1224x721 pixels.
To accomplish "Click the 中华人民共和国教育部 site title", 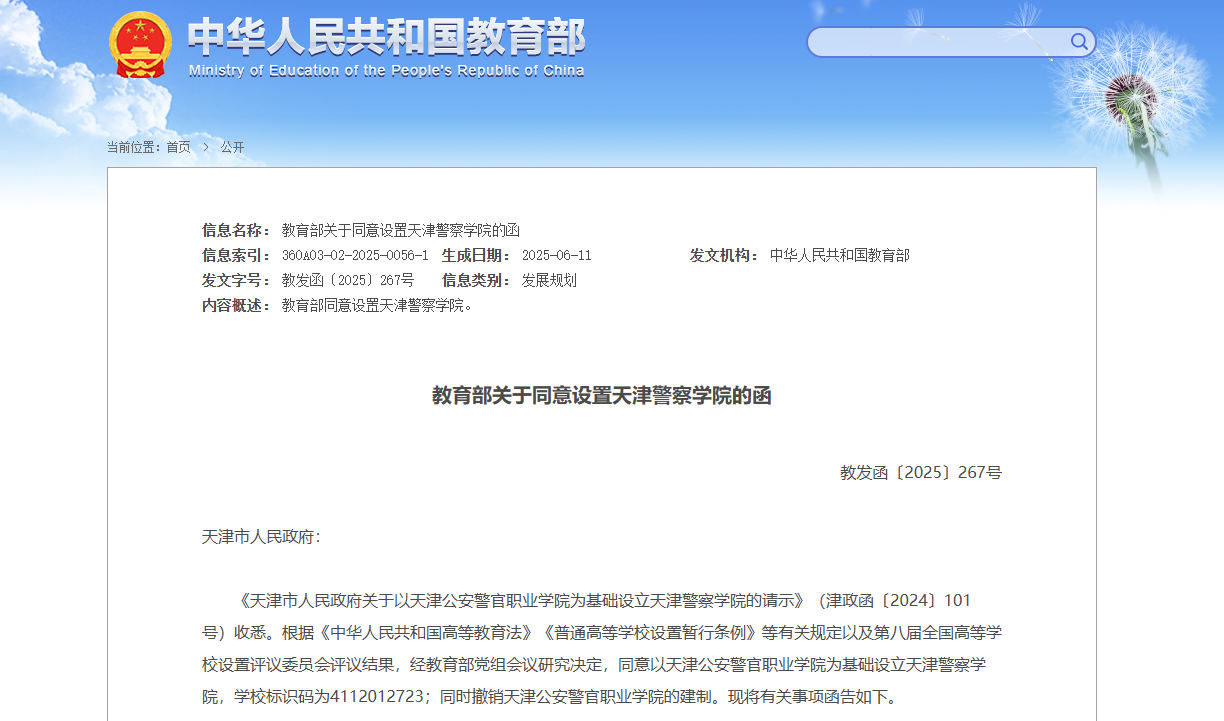I will pos(386,37).
